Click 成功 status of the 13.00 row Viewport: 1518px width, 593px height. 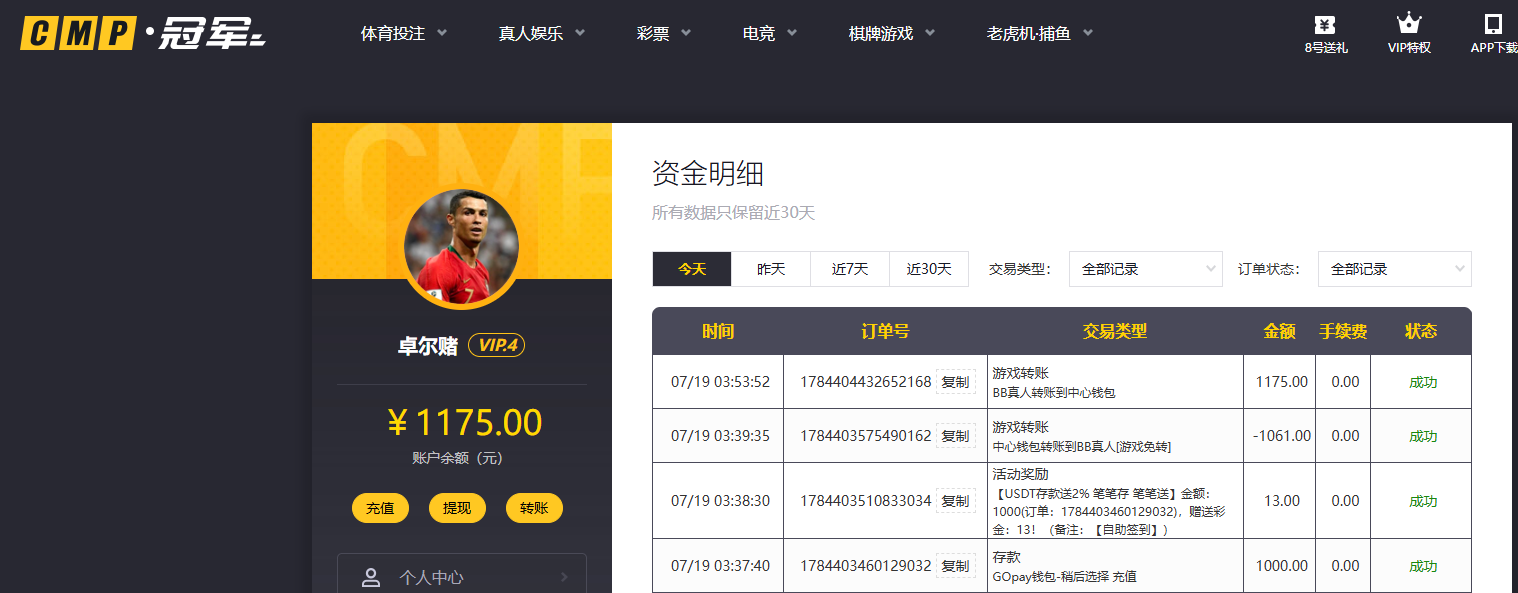[1423, 501]
